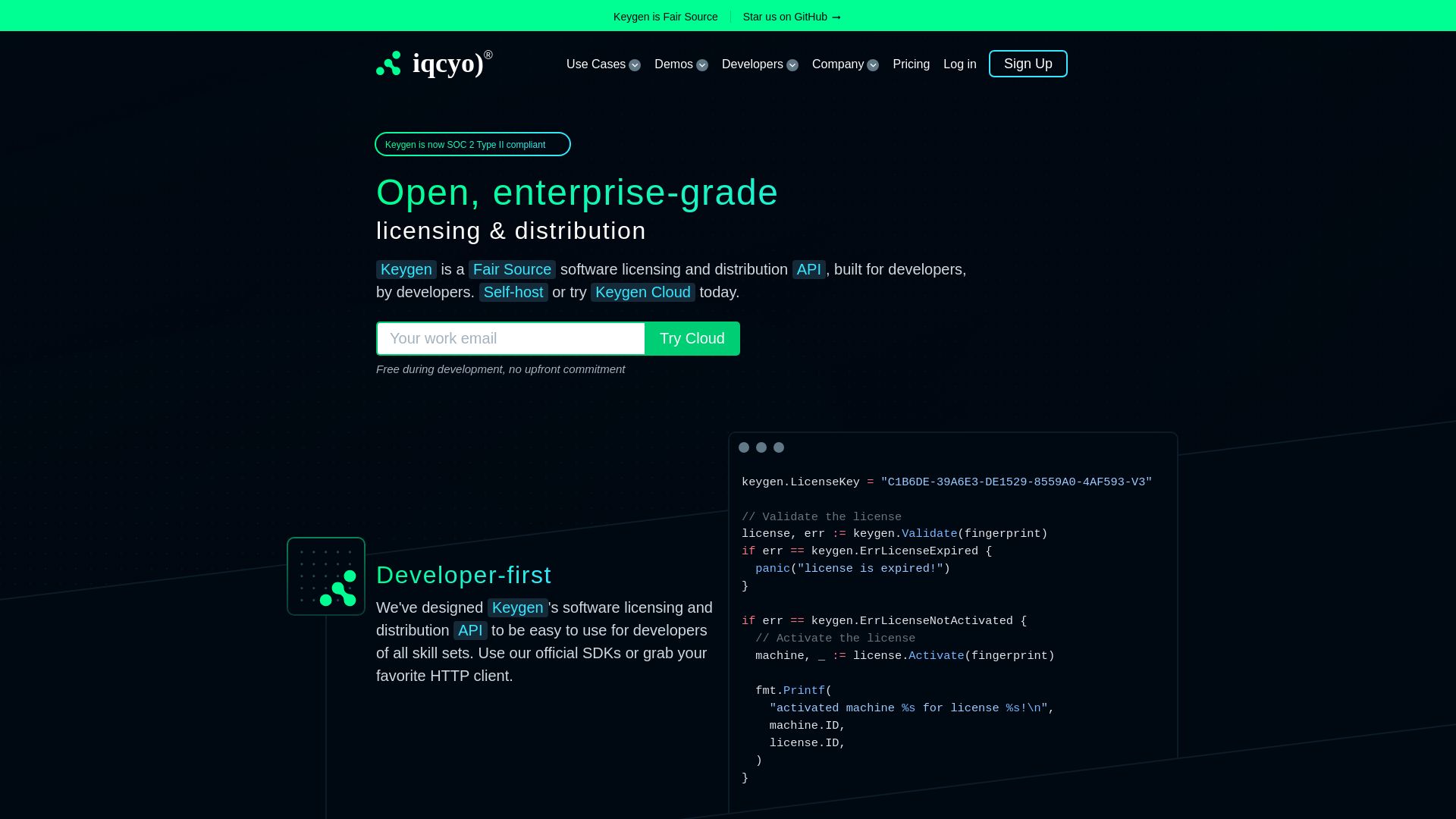Click the machine.ID, code line
1456x819 pixels.
pyautogui.click(x=807, y=726)
